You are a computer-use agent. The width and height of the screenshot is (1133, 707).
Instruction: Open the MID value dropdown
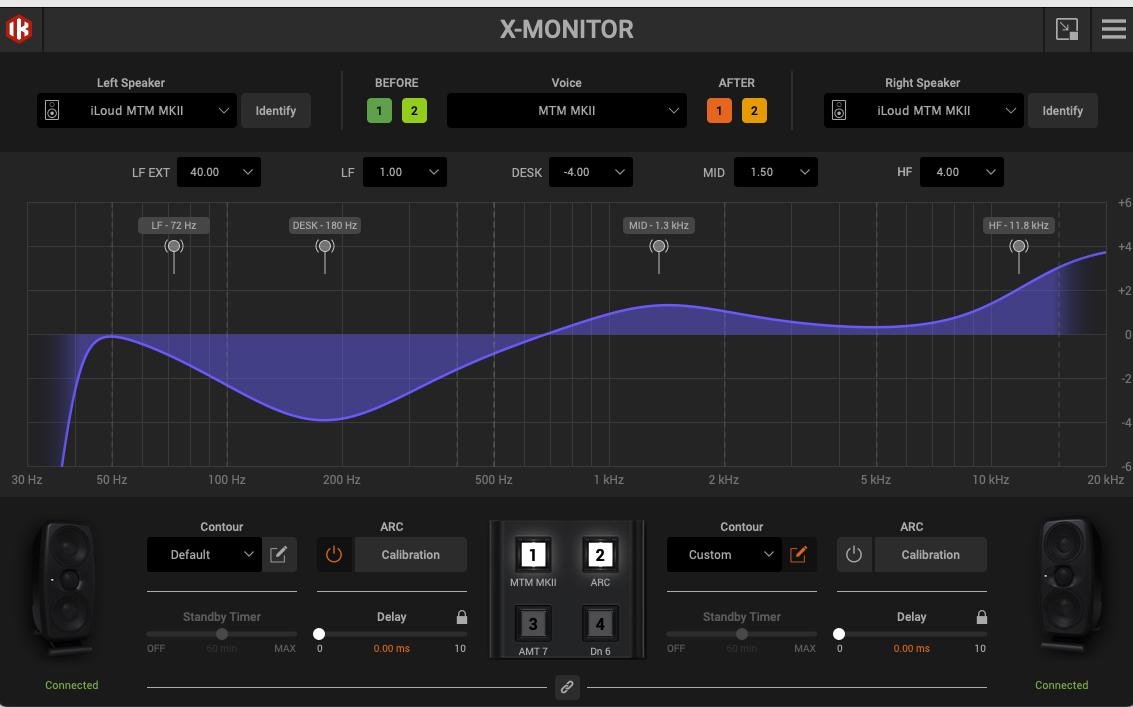pos(775,172)
